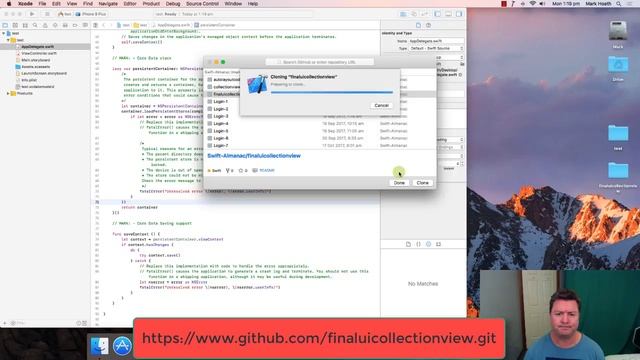Toggle the Utilities panel visibility icon
The image size is (640, 360).
point(459,14)
